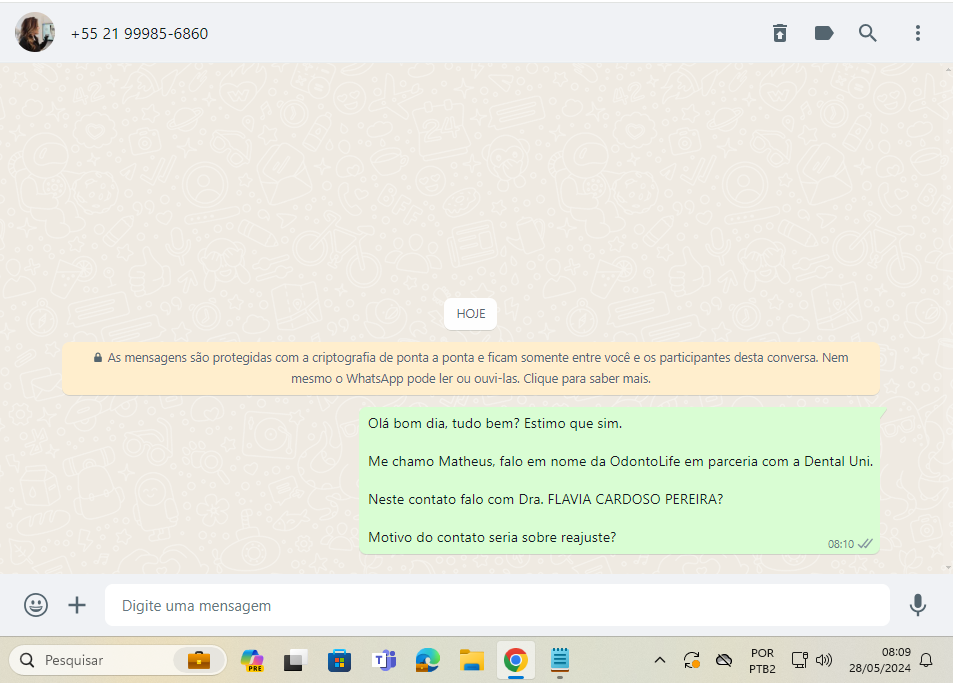Open the clock showing 08:09 28/05/2024
Screen dimensions: 953x683
pos(880,660)
